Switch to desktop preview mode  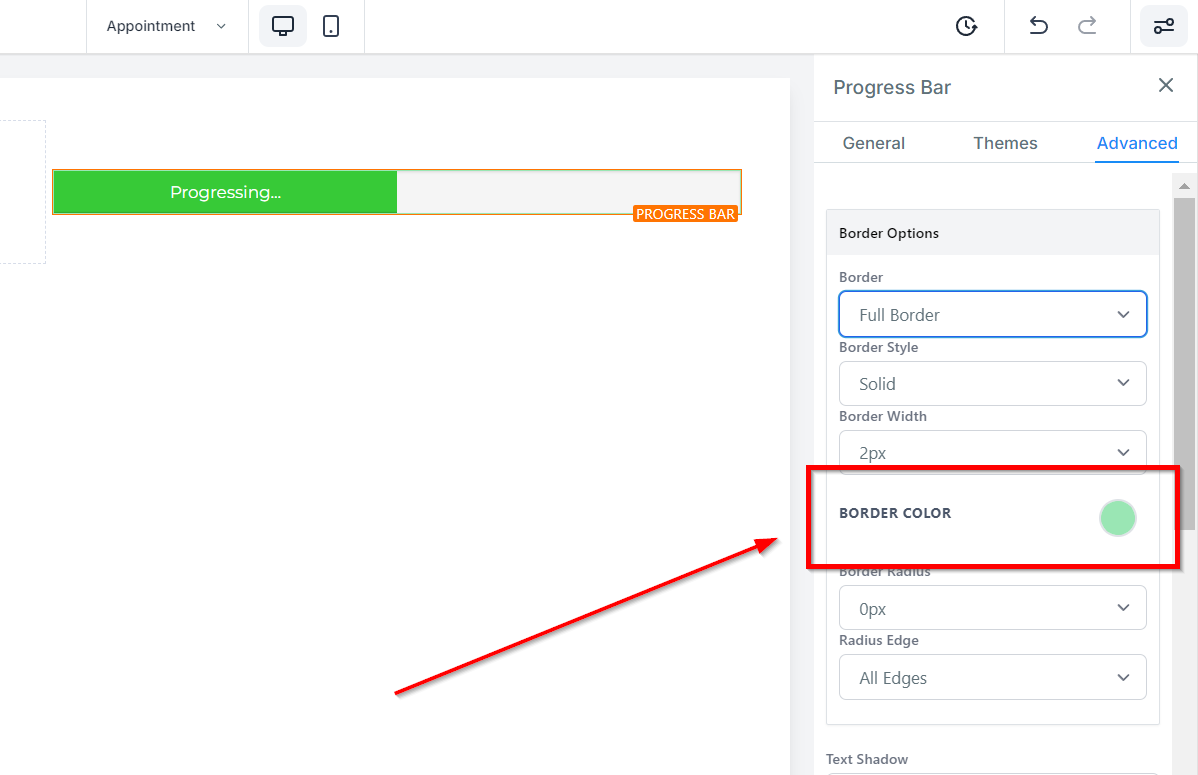point(283,26)
